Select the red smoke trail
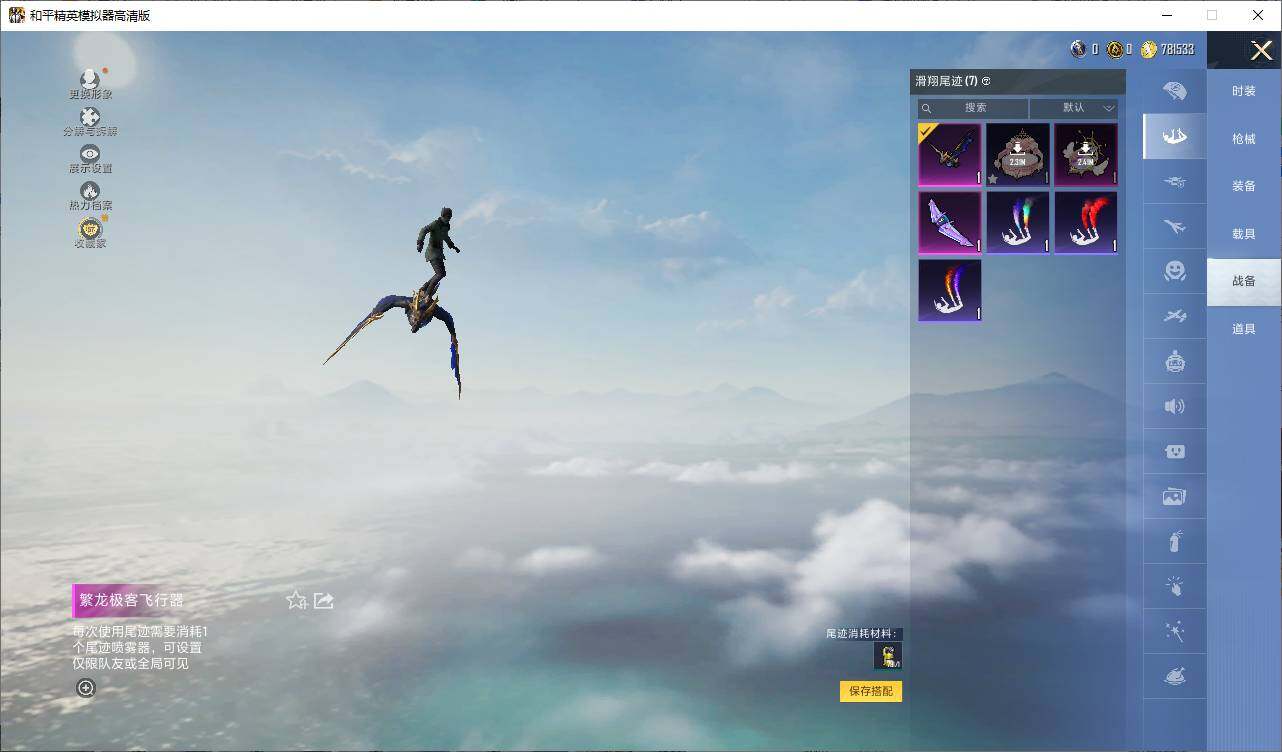 [x=1086, y=223]
